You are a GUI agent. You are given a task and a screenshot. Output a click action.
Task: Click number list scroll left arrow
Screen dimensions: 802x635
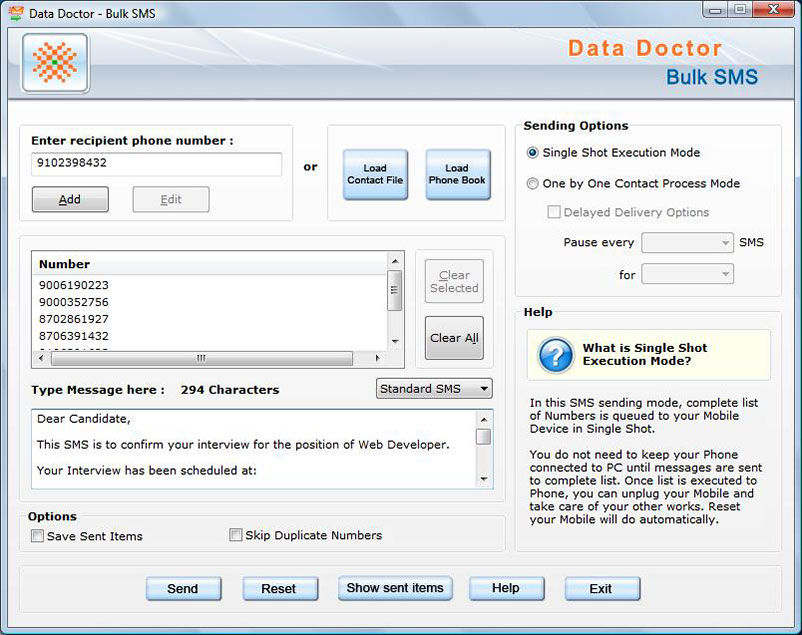point(41,358)
